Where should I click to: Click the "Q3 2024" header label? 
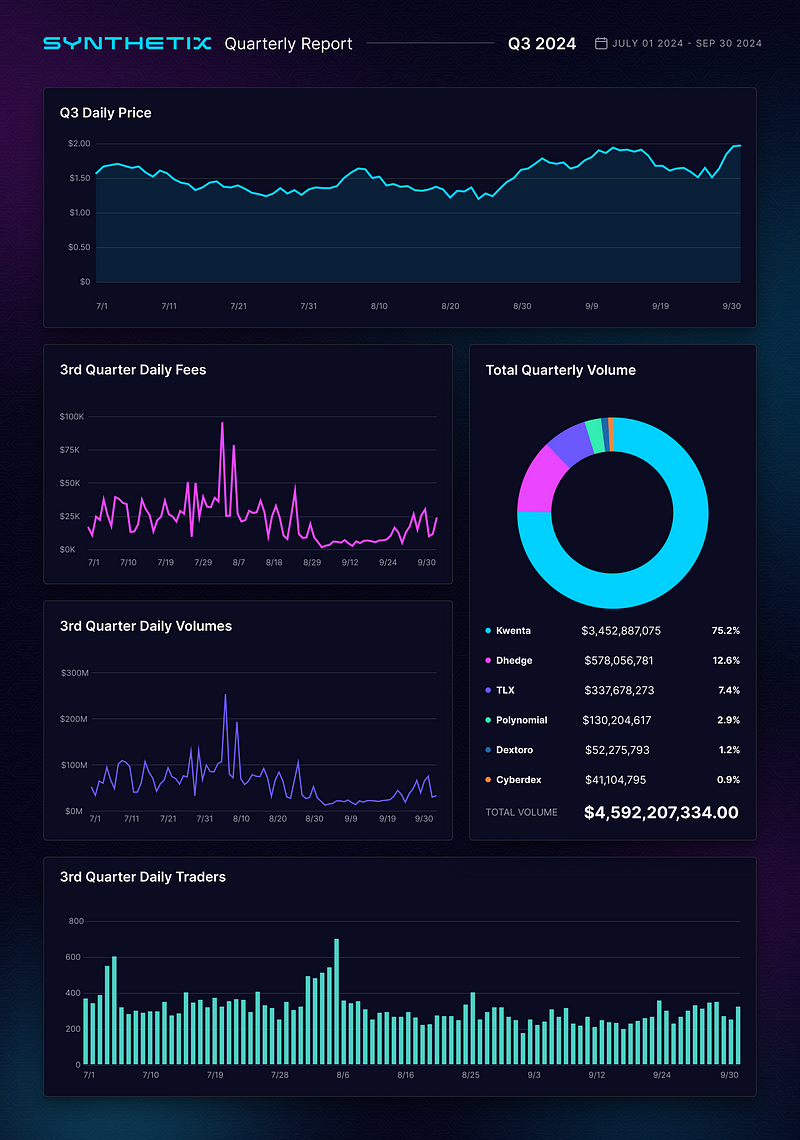(542, 44)
